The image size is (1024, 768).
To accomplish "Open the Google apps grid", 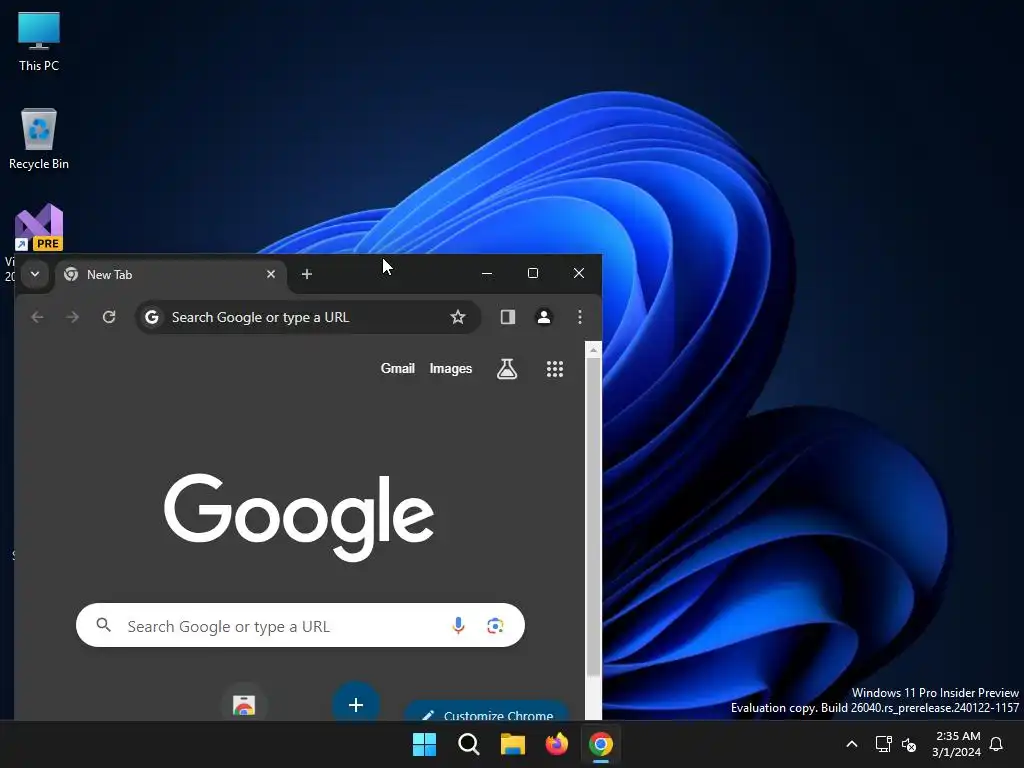I will (554, 369).
